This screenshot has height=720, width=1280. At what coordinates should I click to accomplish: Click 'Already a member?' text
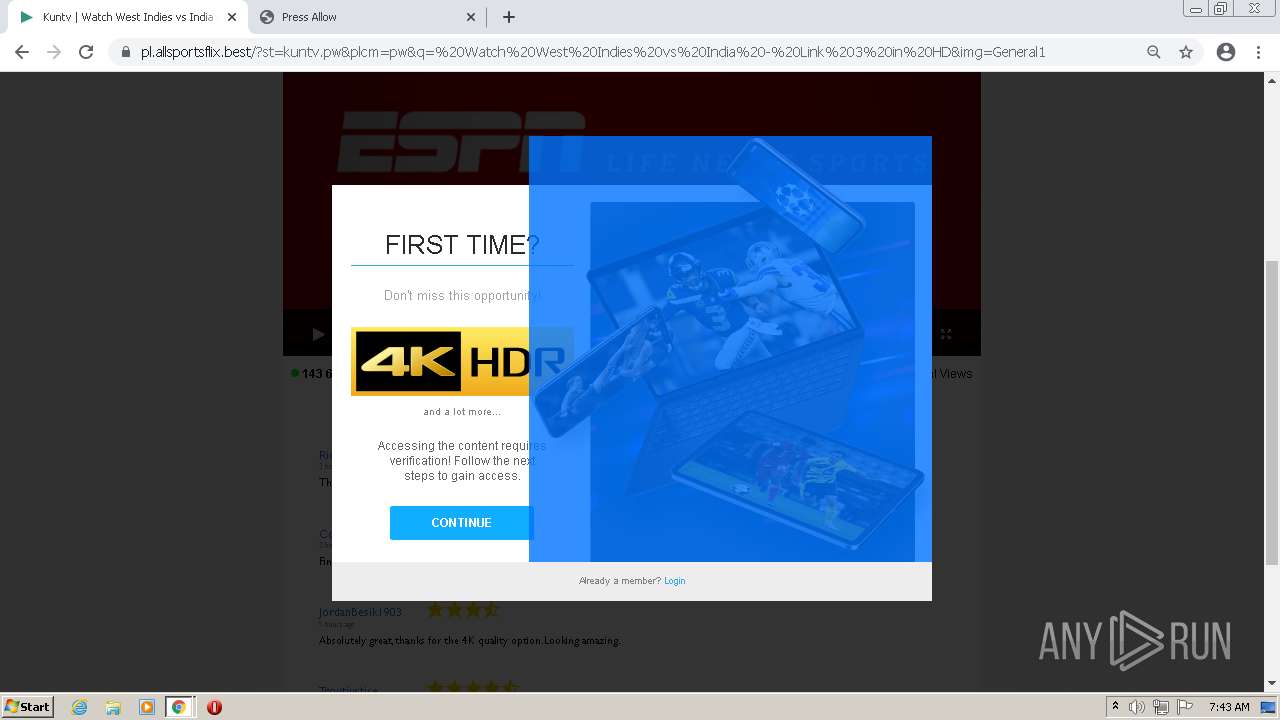click(620, 581)
